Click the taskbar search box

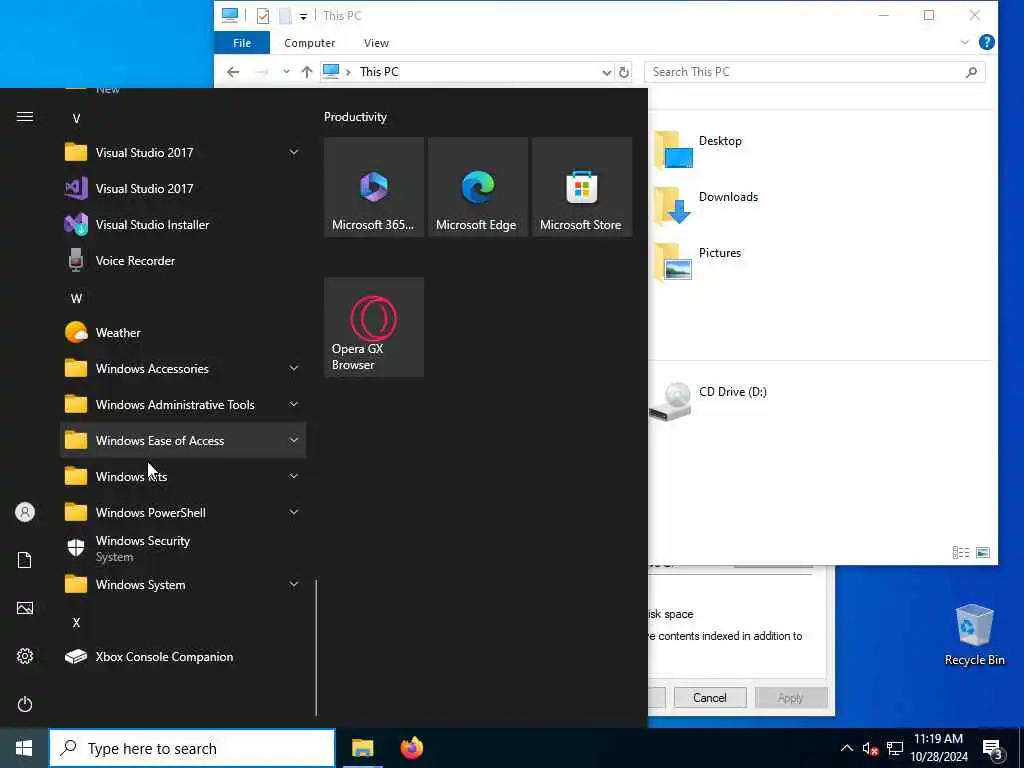point(192,748)
